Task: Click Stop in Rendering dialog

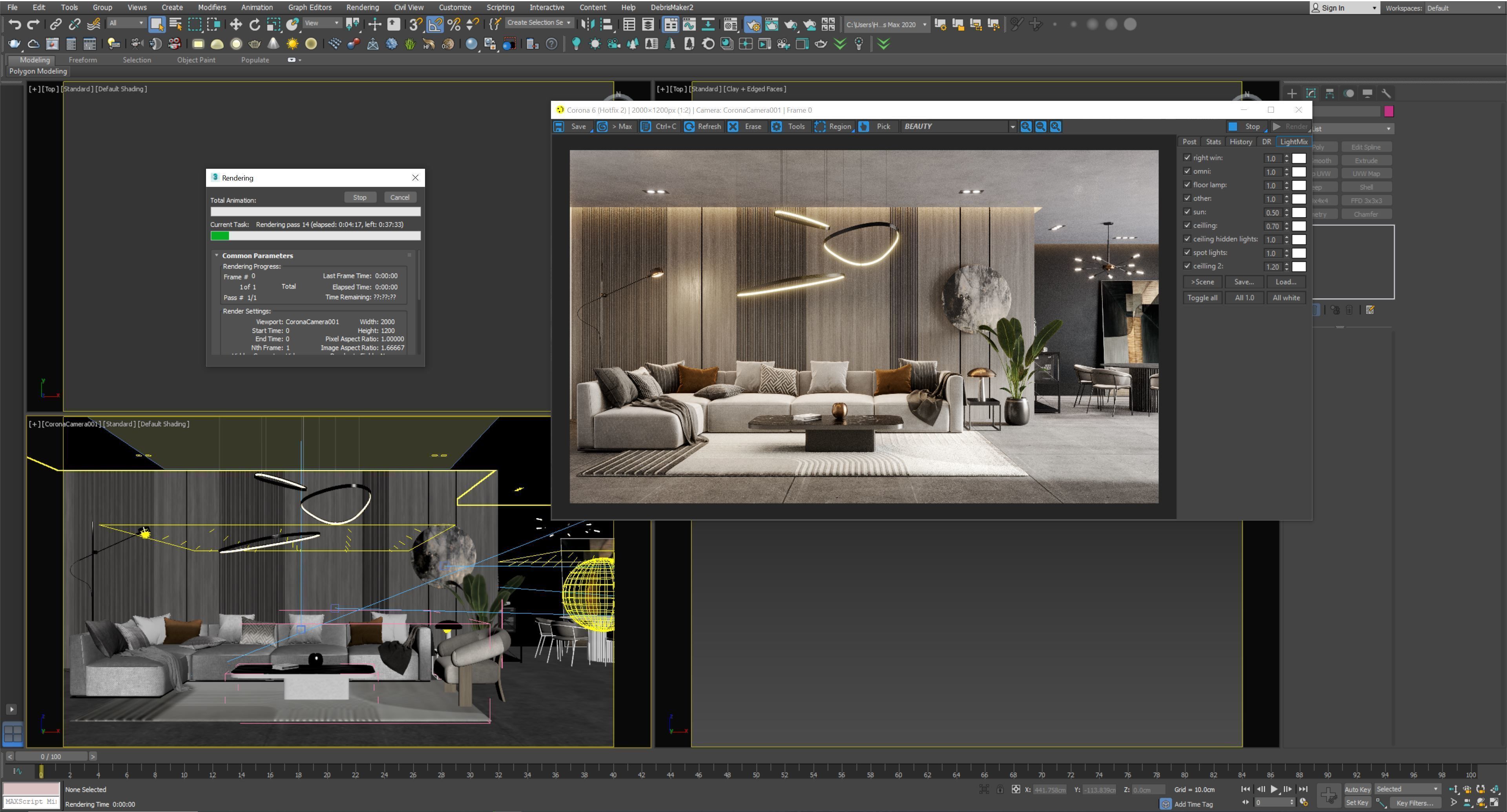Action: point(359,197)
